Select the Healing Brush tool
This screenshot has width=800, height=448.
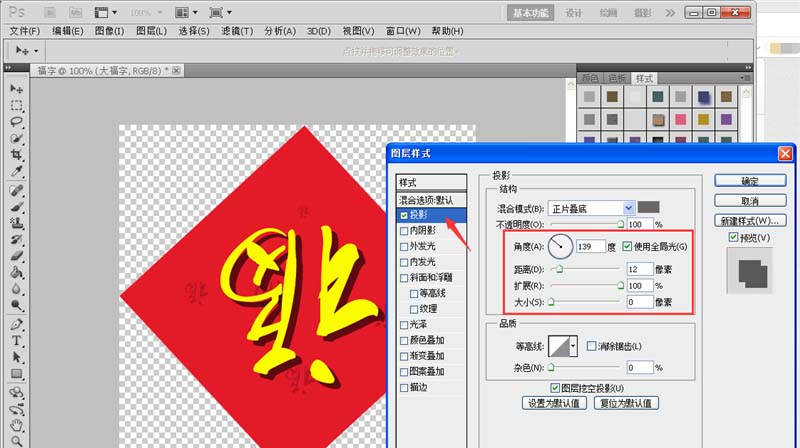(x=16, y=190)
